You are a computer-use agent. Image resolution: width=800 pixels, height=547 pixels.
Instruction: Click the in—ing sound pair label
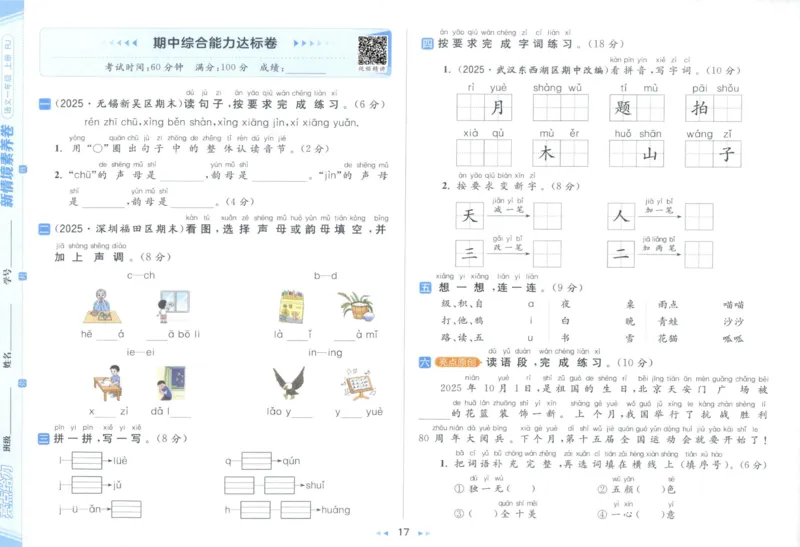(x=325, y=353)
